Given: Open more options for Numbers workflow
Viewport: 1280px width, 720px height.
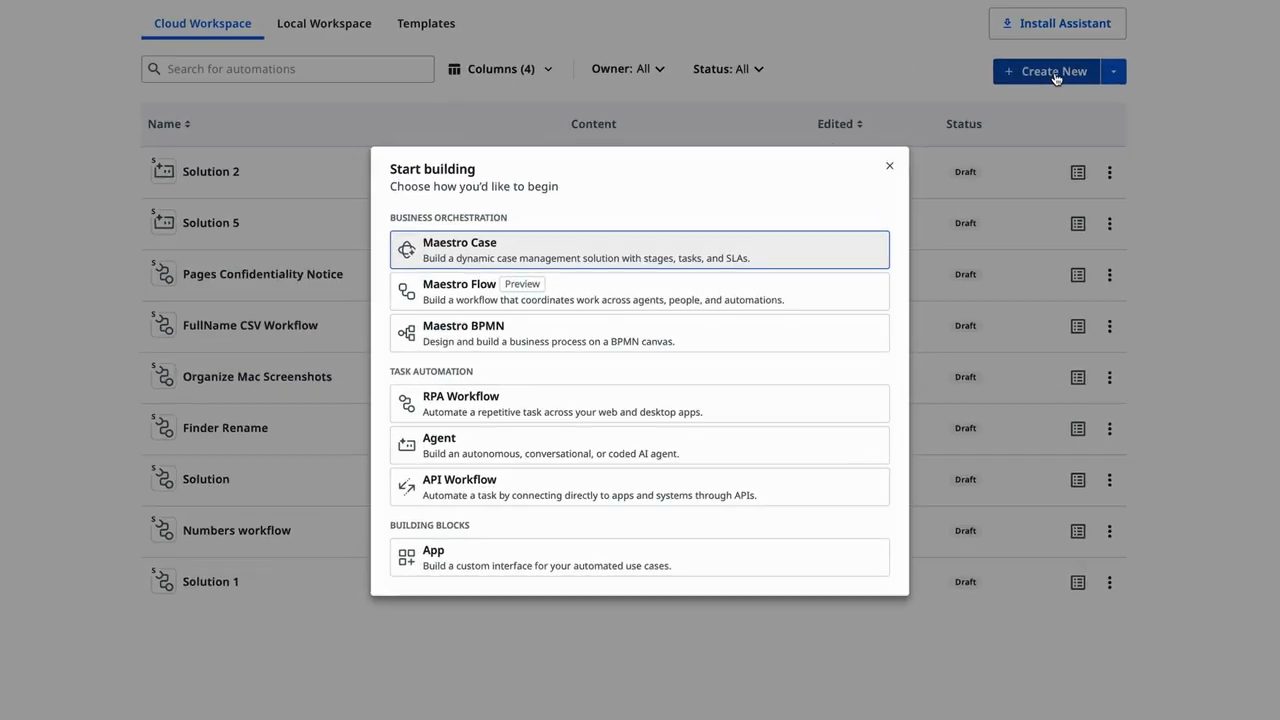Looking at the screenshot, I should (x=1109, y=531).
